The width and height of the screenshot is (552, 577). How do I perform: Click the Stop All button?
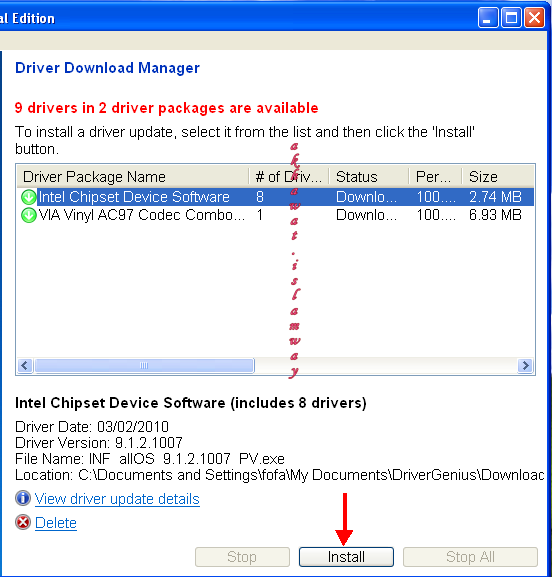coord(470,557)
